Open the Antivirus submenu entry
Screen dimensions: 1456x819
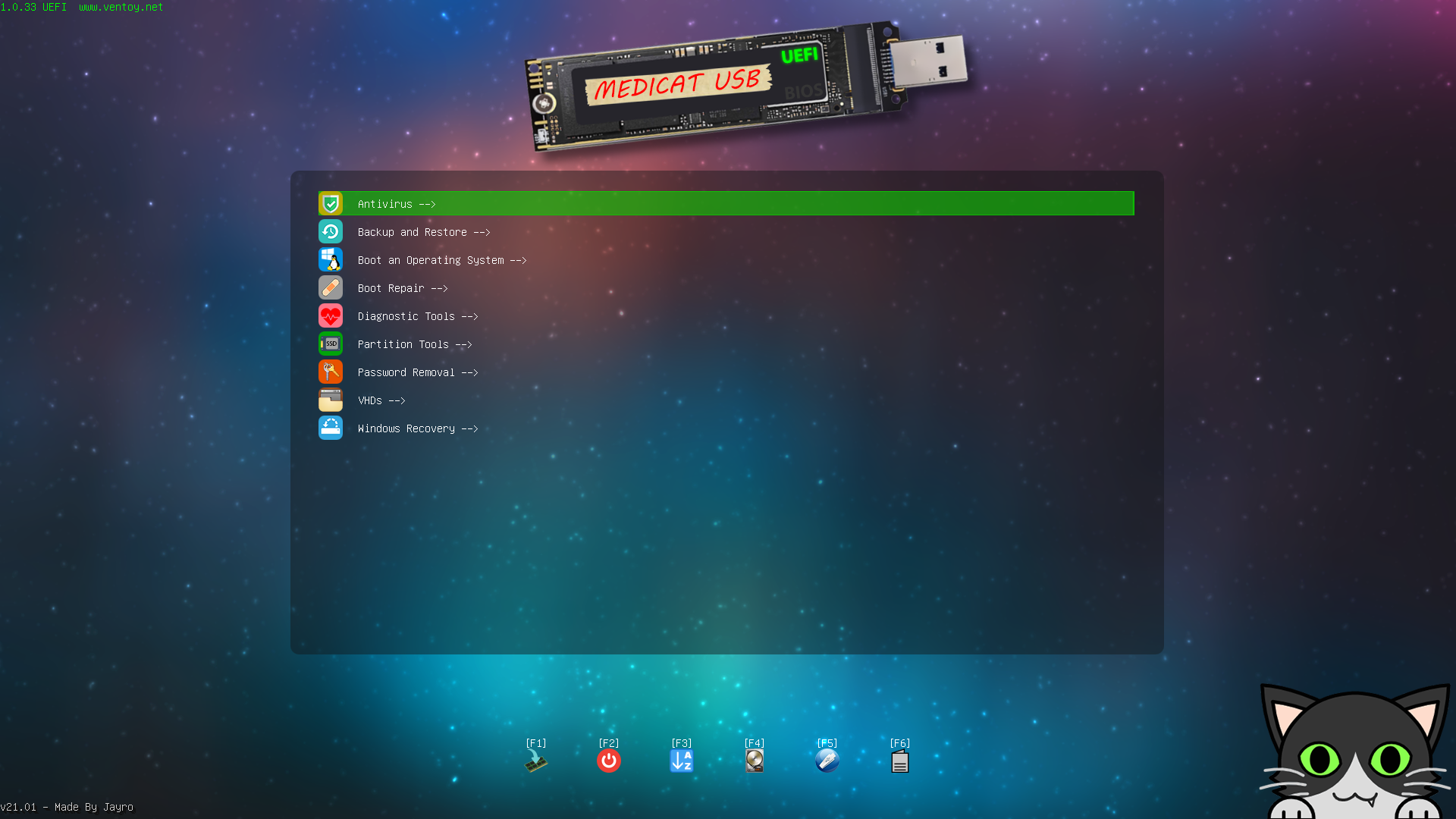point(726,203)
